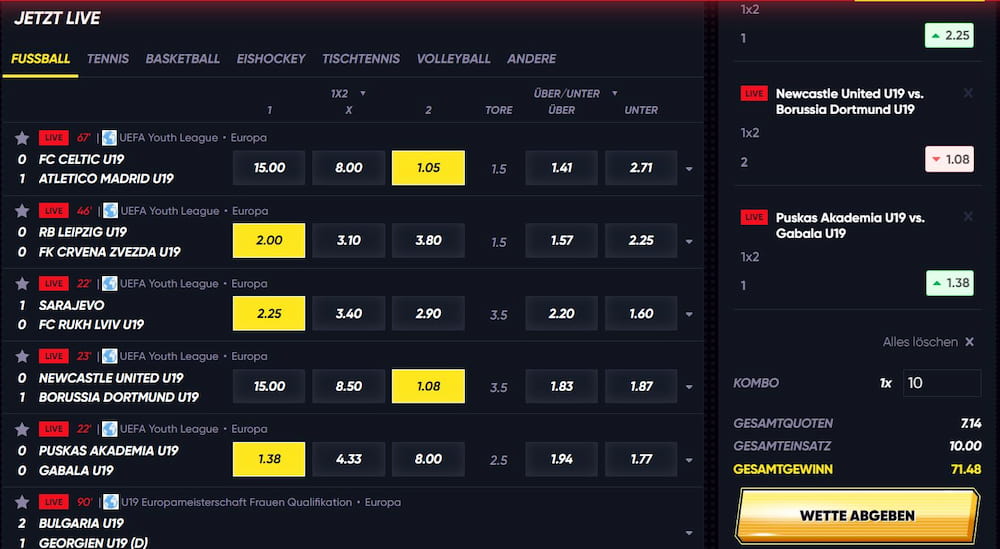Switch to the Tischtennis tab
The image size is (1000, 549).
(361, 59)
